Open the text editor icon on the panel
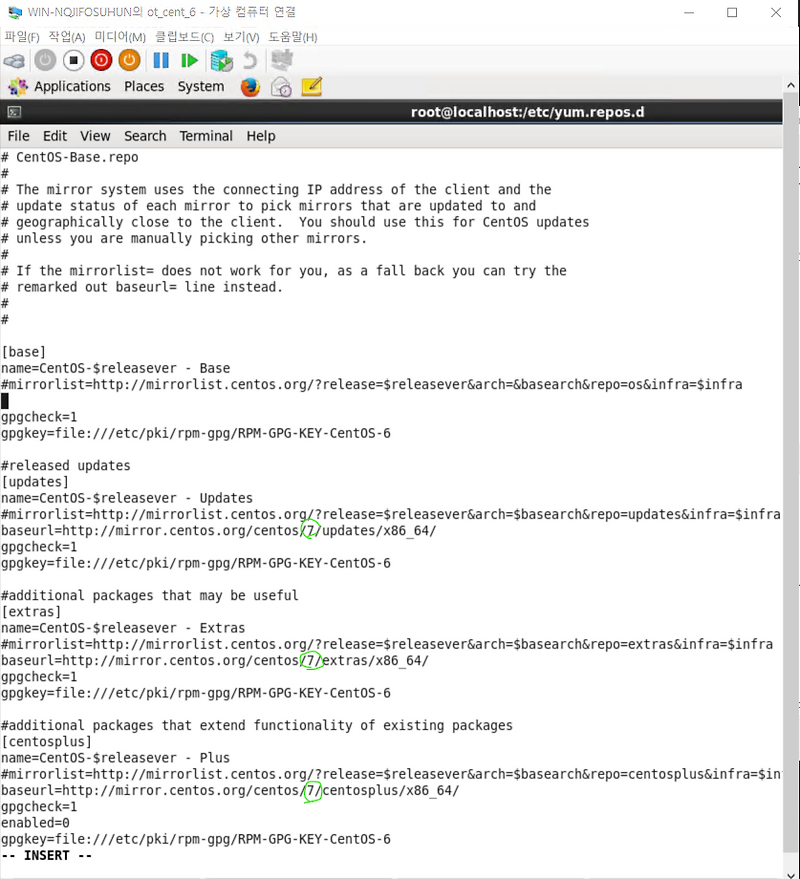 click(311, 87)
